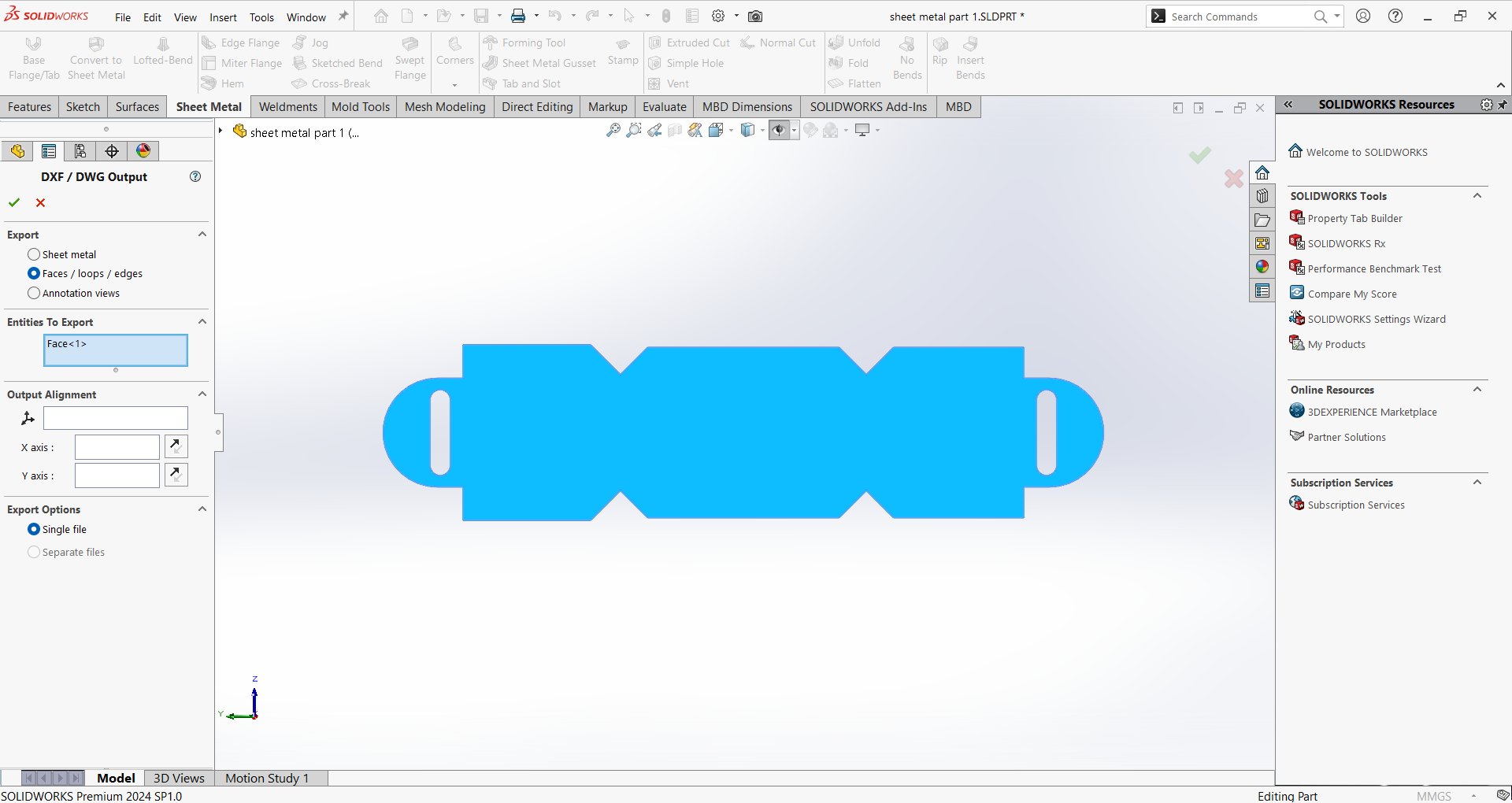
Task: Switch to the Motion Study 1 tab
Action: [267, 778]
